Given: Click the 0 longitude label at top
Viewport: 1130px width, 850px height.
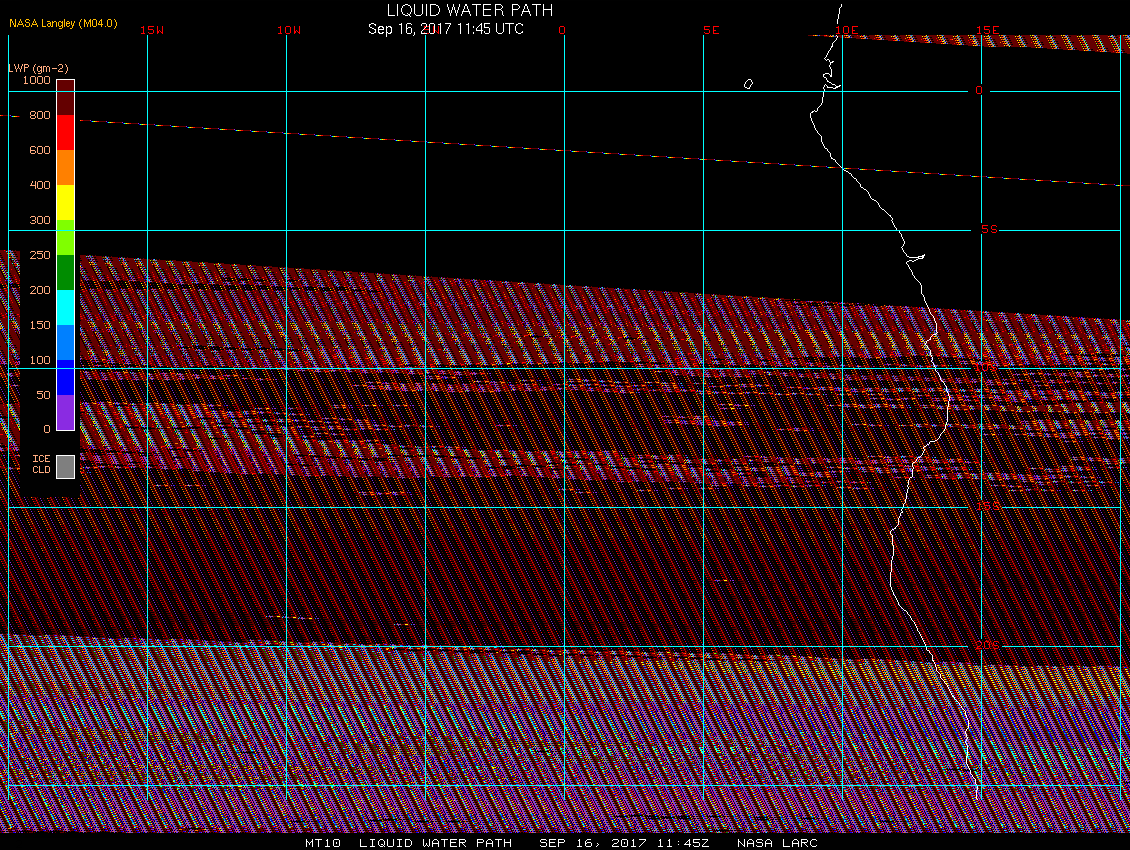Looking at the screenshot, I should (562, 30).
